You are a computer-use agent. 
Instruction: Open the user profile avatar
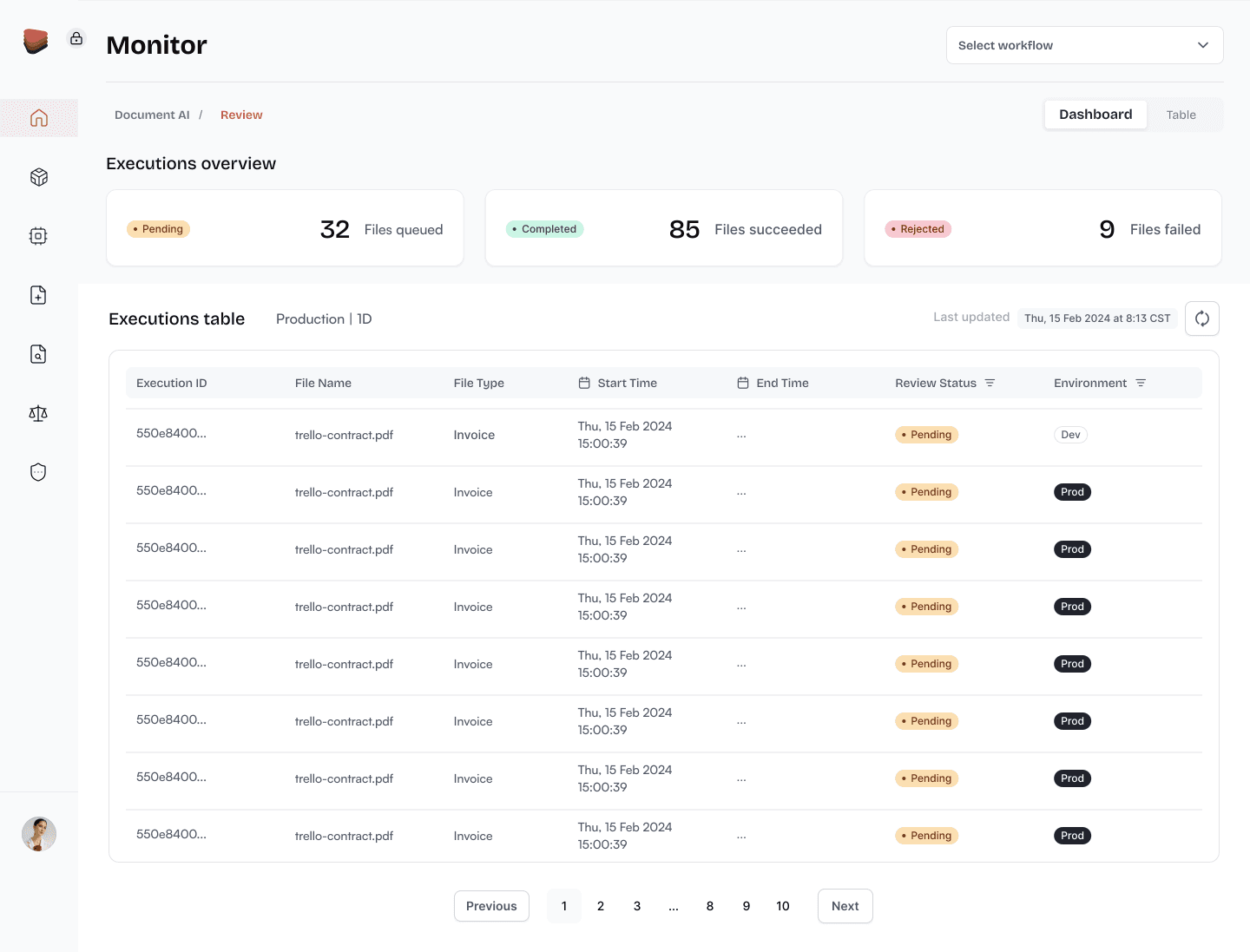(39, 834)
